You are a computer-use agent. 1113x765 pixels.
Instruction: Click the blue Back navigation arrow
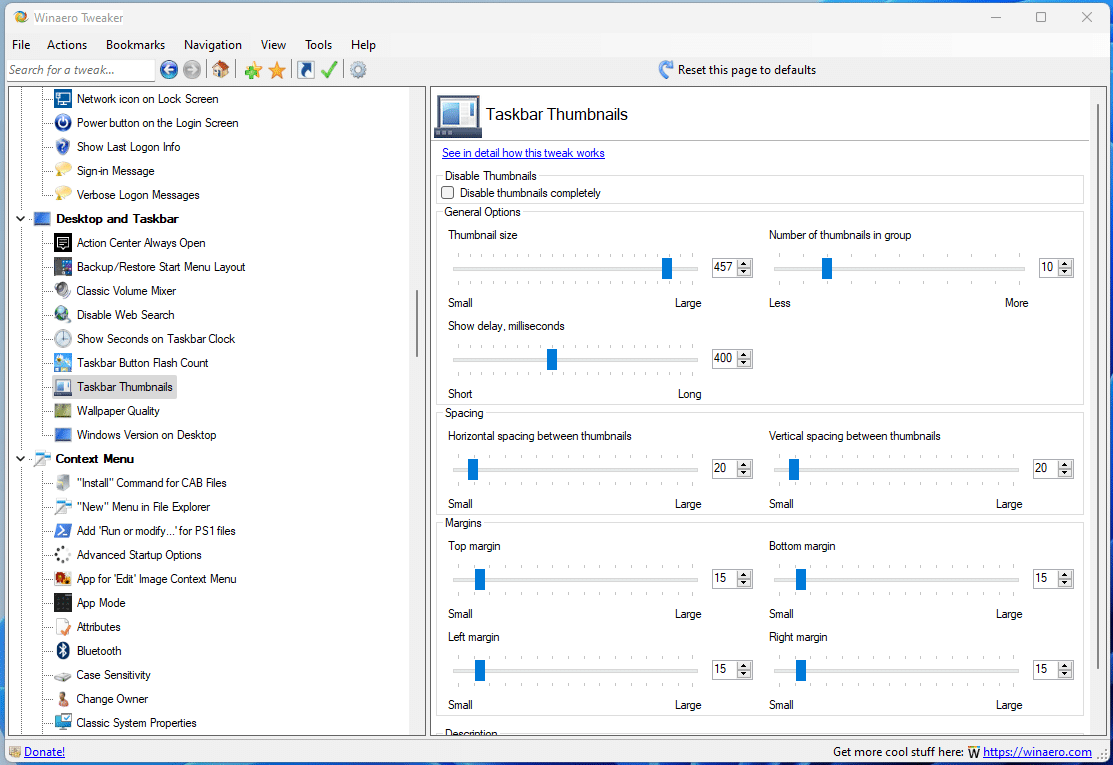point(169,70)
